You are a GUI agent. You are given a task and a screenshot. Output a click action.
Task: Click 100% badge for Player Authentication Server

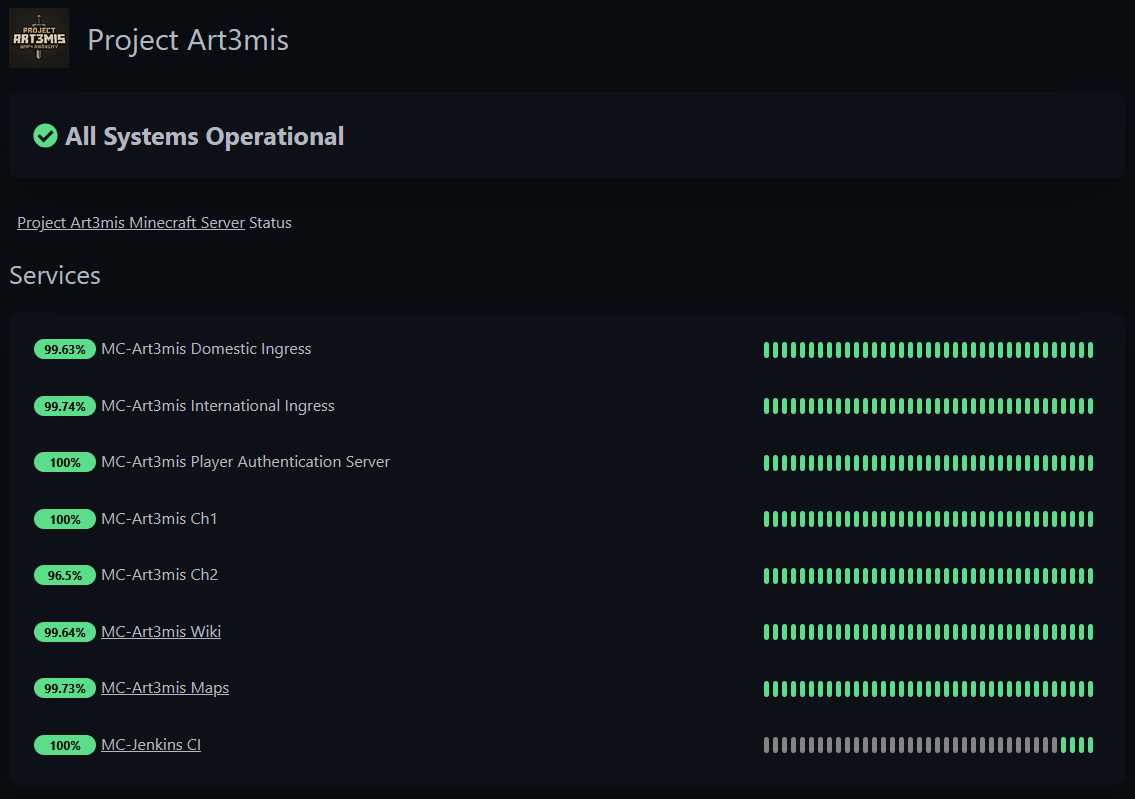[x=64, y=462]
